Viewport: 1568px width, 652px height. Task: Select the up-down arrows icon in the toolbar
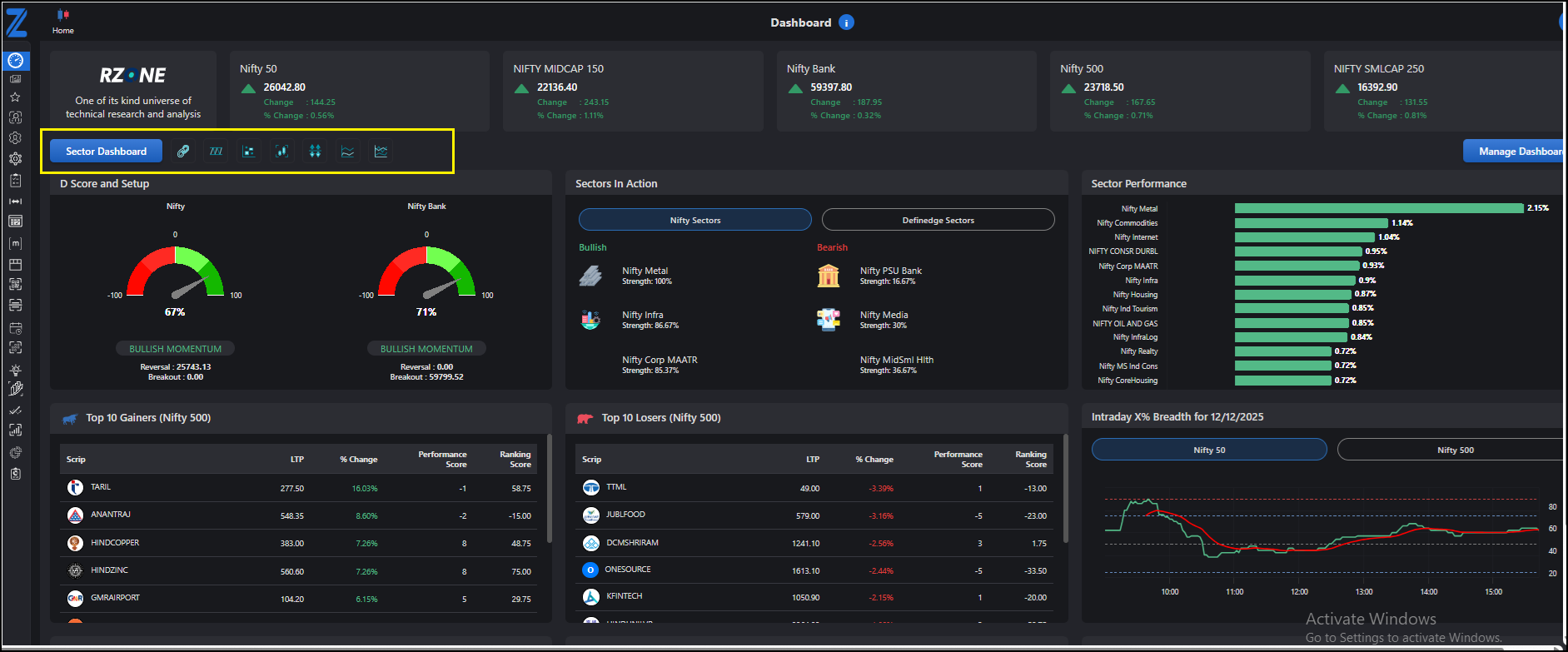[x=315, y=152]
